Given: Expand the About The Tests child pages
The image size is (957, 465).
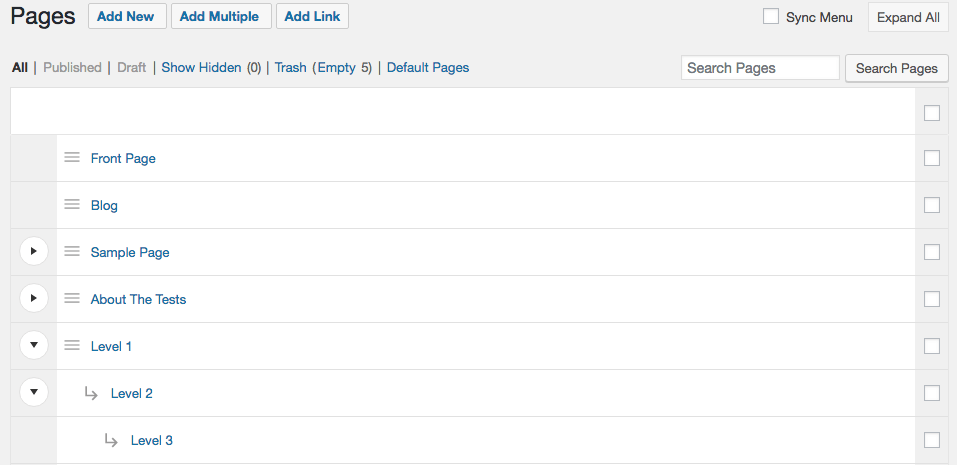Looking at the screenshot, I should click(34, 299).
